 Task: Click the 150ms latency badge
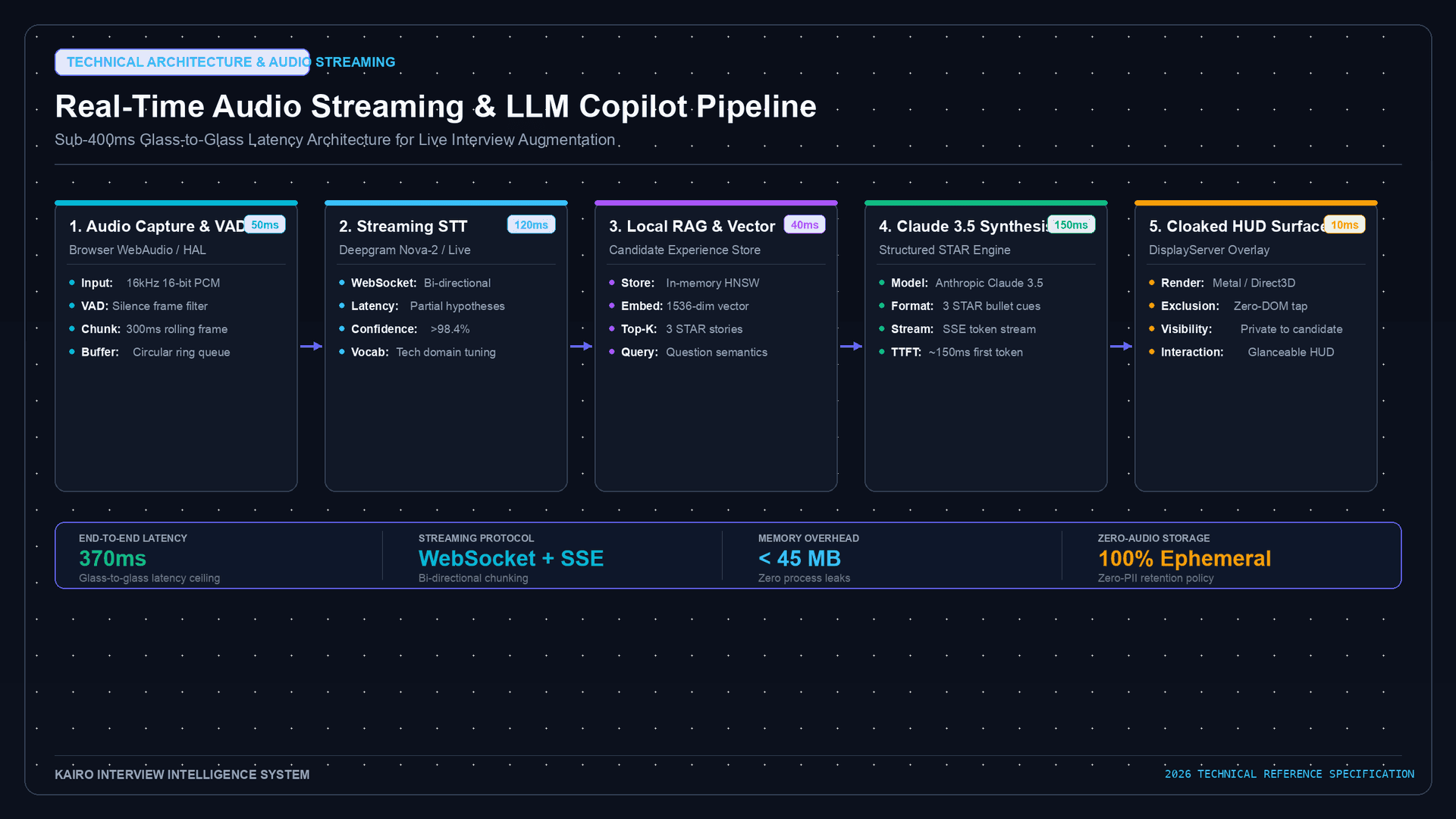tap(1071, 224)
